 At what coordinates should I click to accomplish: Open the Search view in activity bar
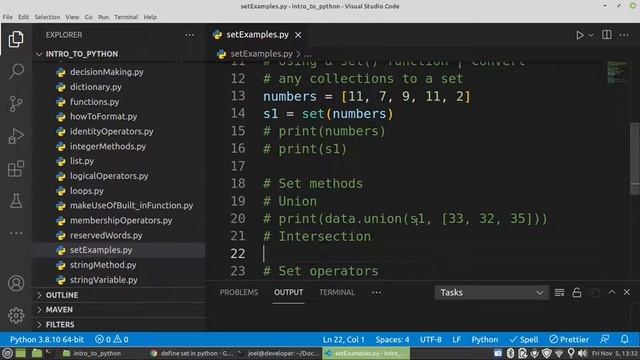[16, 71]
